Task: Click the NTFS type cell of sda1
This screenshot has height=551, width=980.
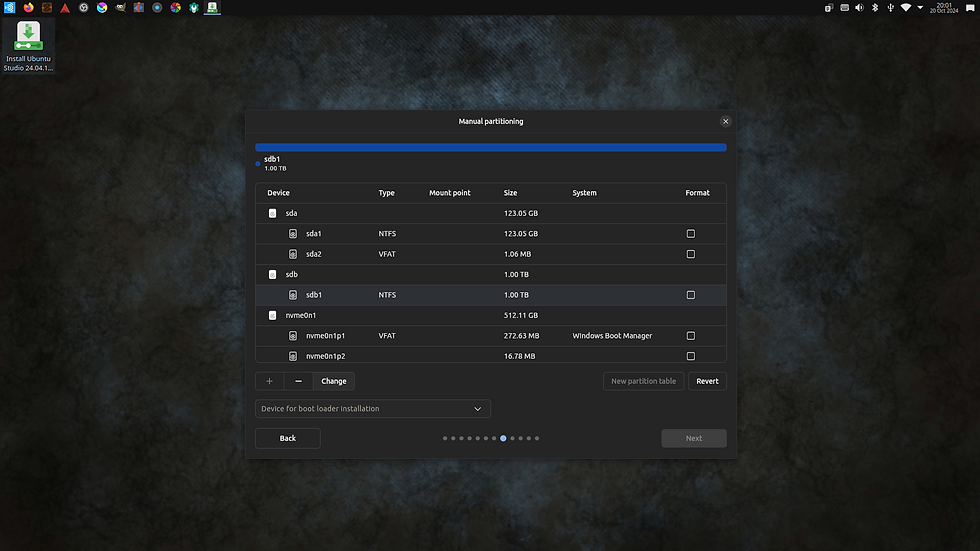Action: click(x=387, y=234)
